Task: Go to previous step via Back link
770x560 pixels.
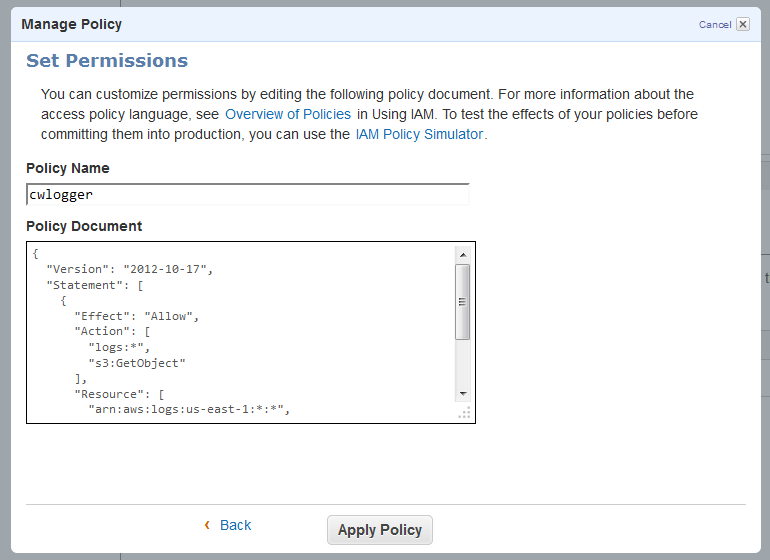Action: click(235, 525)
